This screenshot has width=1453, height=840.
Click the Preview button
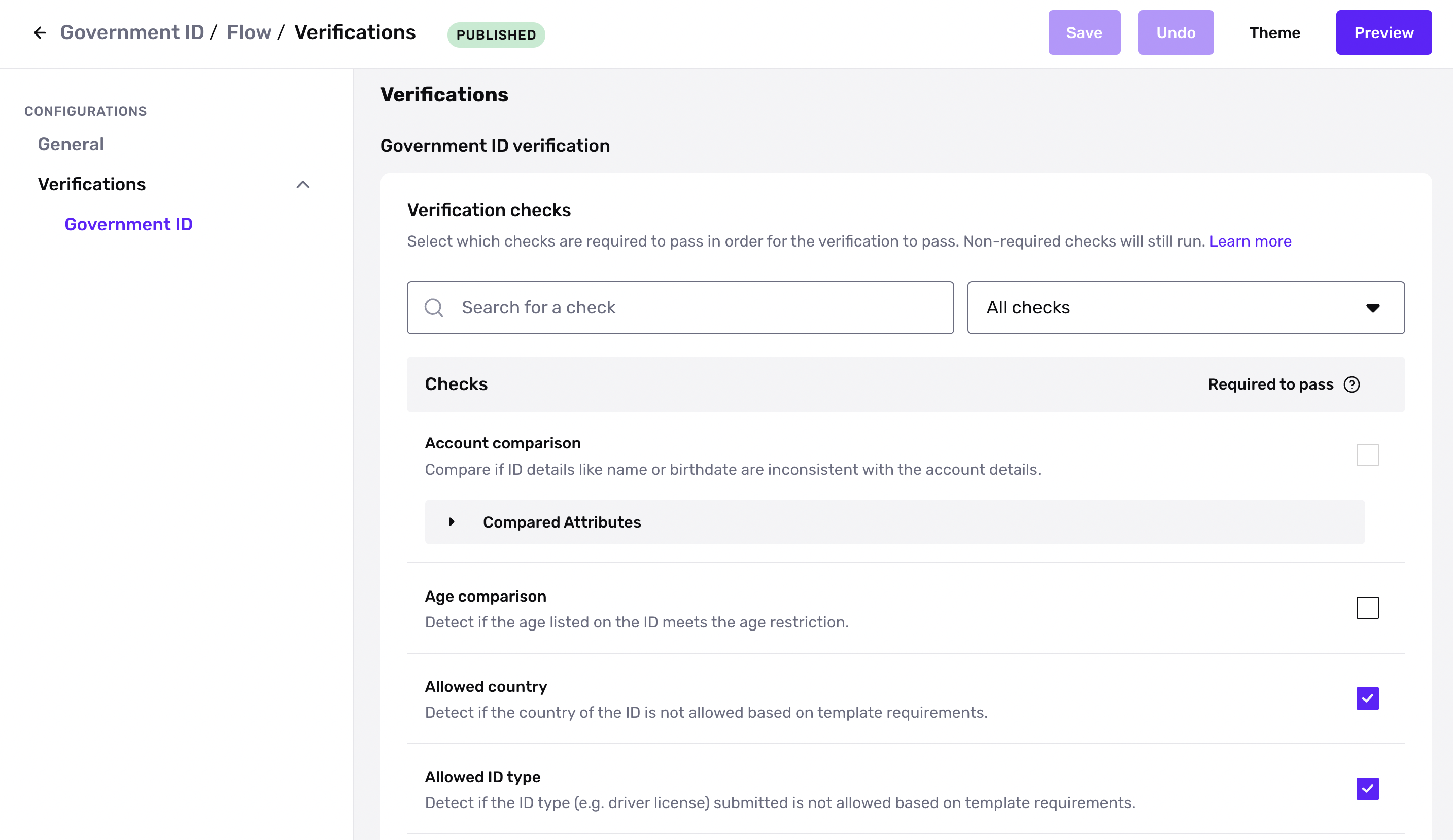[x=1383, y=33]
